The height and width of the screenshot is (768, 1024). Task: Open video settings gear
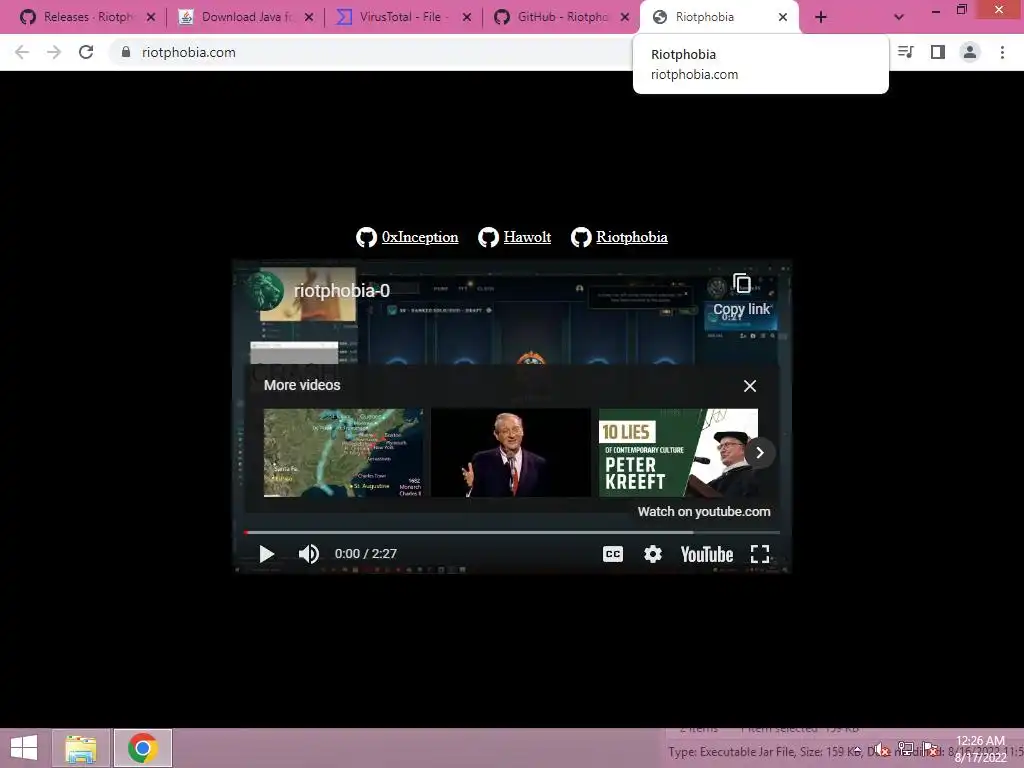point(652,554)
